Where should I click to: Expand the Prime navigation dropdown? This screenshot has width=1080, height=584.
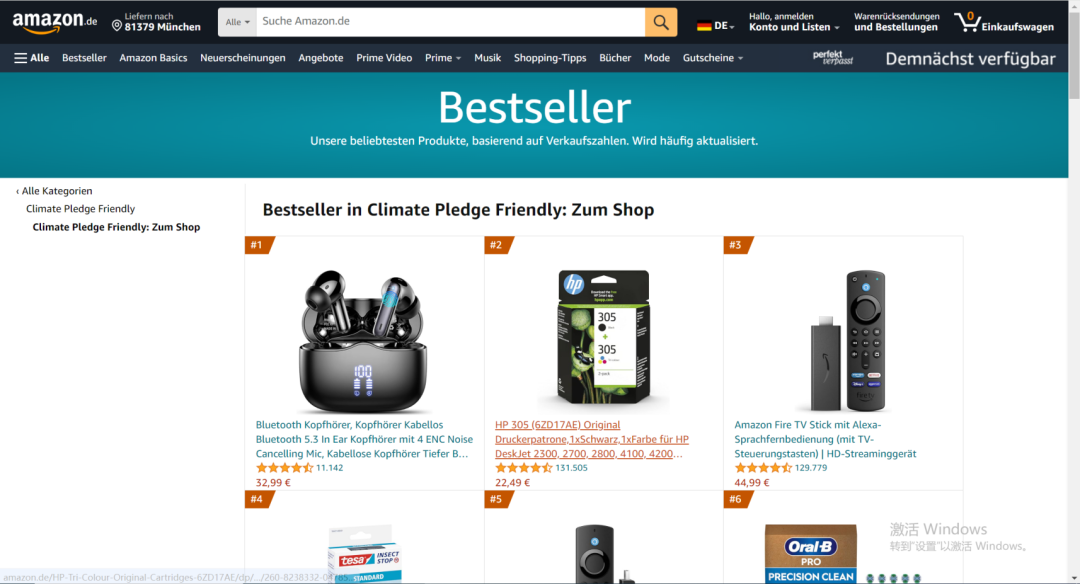(443, 58)
